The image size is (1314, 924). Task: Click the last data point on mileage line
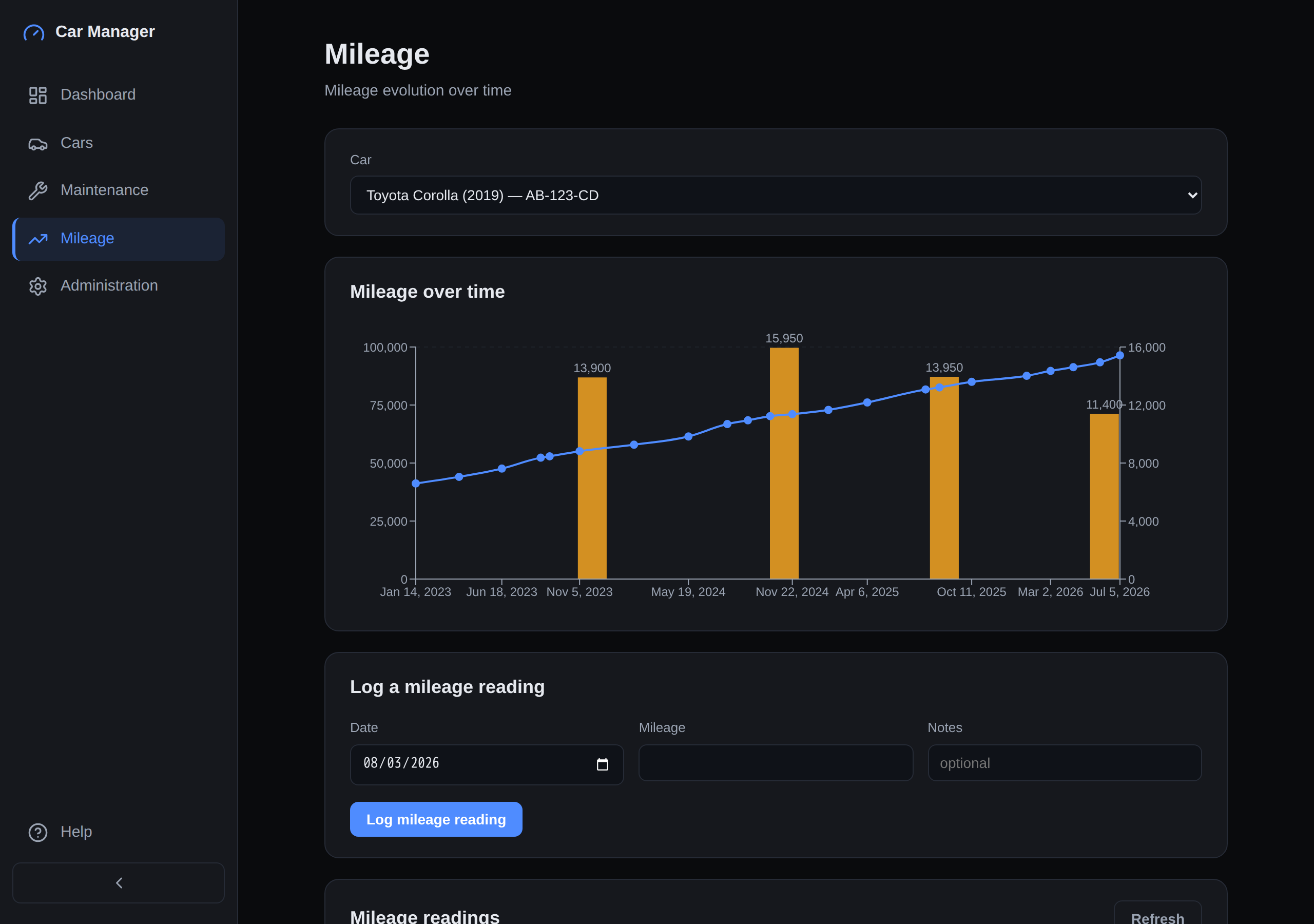(x=1120, y=356)
